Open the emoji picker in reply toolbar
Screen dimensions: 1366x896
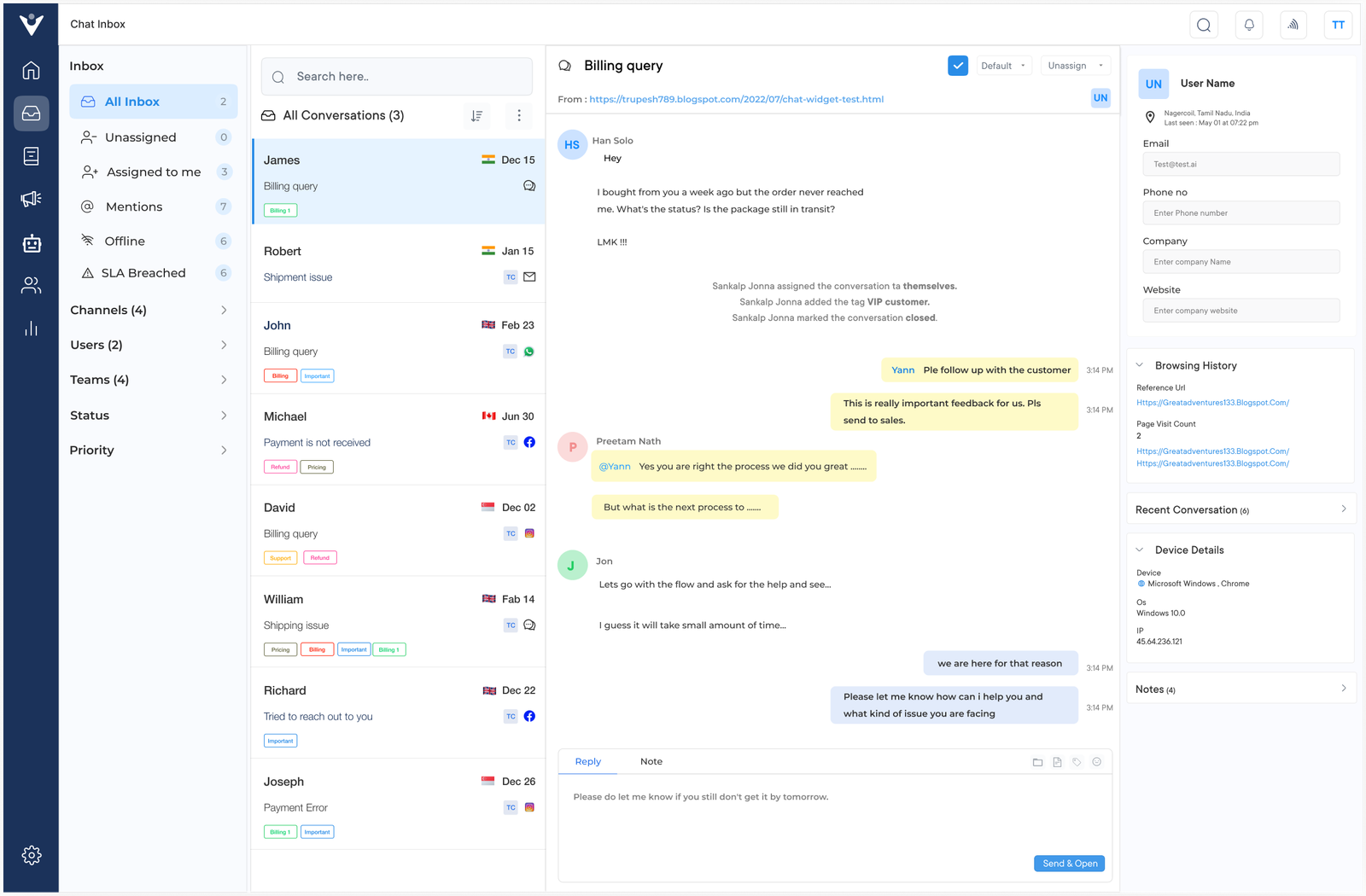click(x=1097, y=762)
